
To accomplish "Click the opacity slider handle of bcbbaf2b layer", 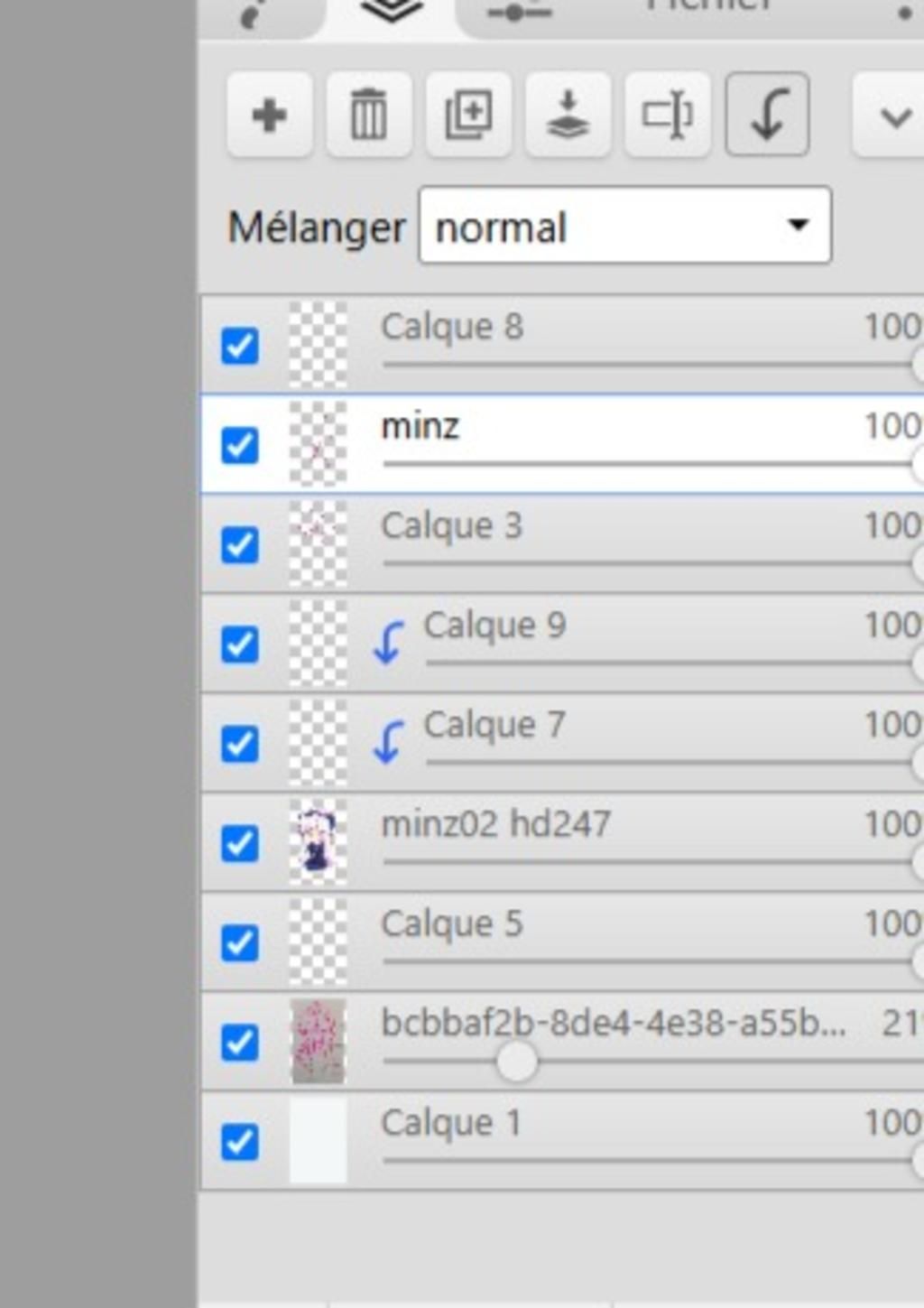I will [517, 1062].
